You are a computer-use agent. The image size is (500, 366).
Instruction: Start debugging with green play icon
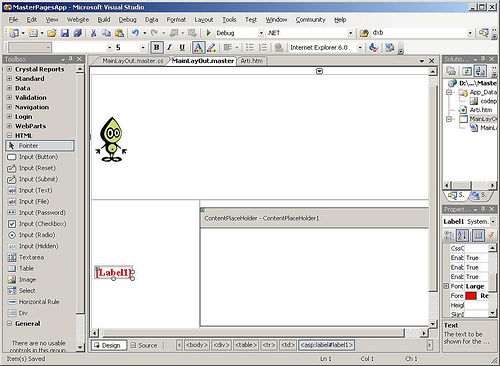pos(209,33)
